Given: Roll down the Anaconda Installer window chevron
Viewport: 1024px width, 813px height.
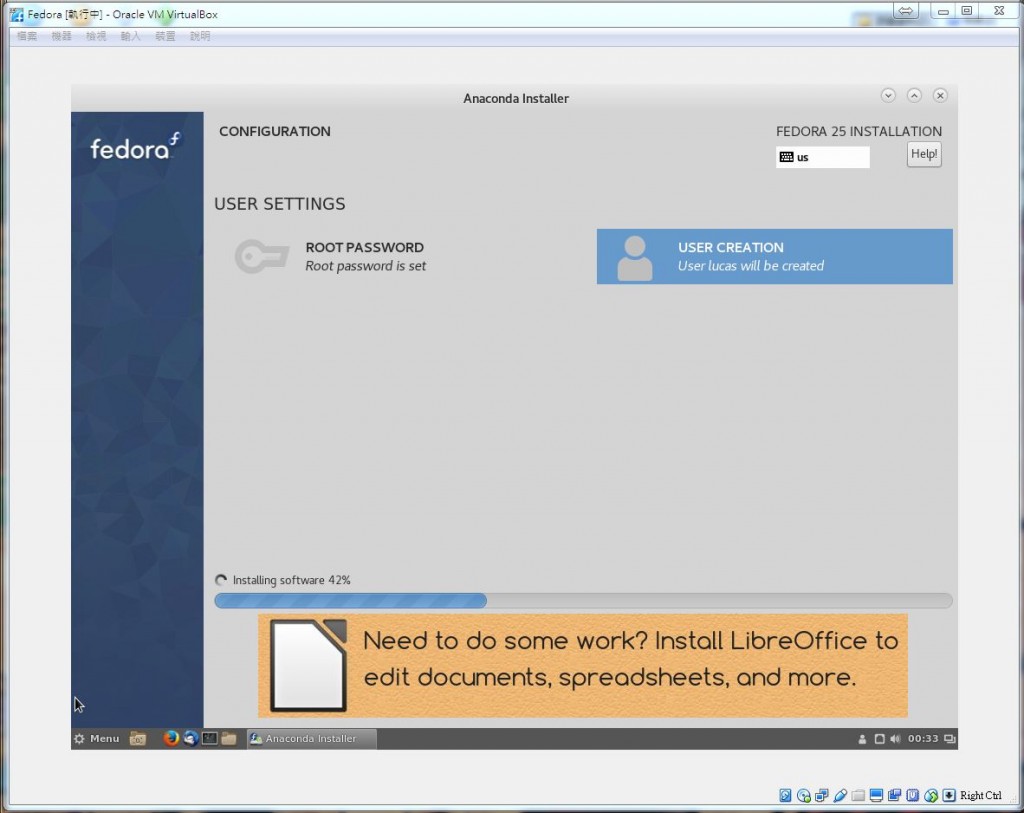Looking at the screenshot, I should coord(888,95).
